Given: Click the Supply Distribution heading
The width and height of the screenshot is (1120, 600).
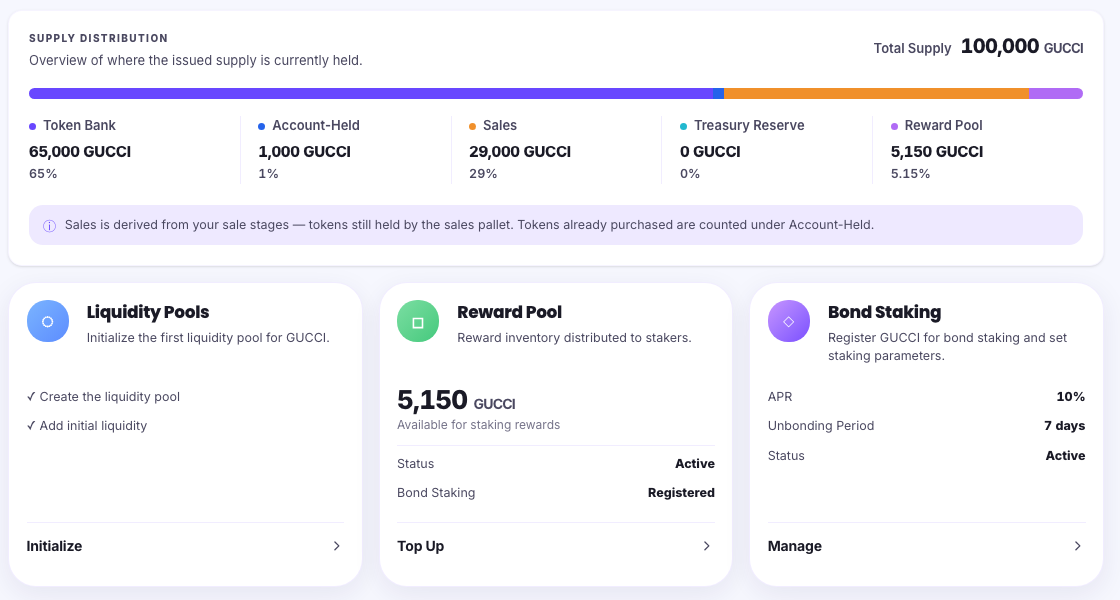Looking at the screenshot, I should coord(99,38).
